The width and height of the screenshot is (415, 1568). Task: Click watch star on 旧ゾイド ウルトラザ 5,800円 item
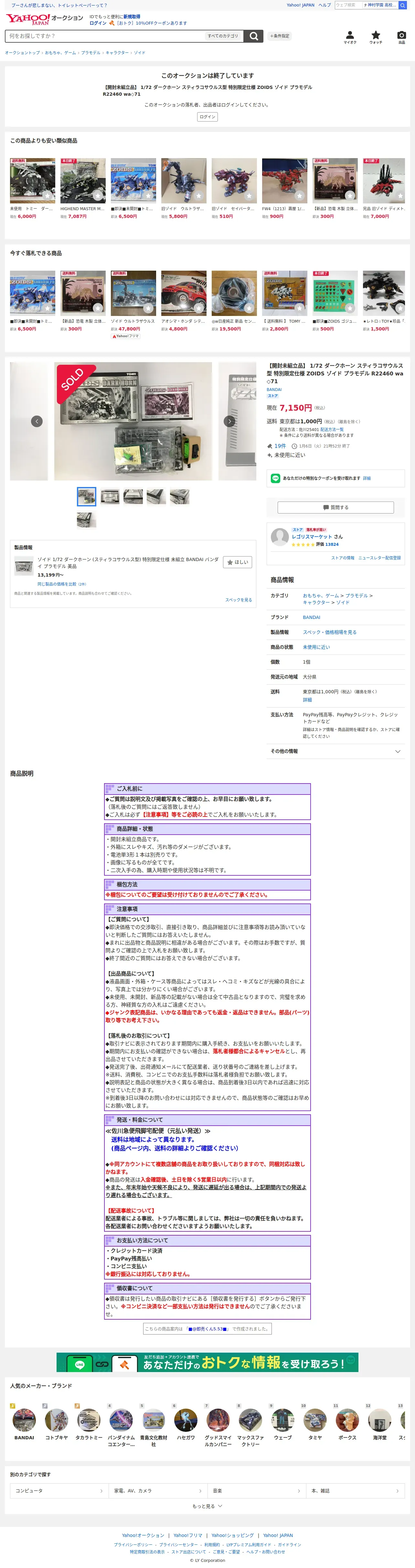pos(199,196)
